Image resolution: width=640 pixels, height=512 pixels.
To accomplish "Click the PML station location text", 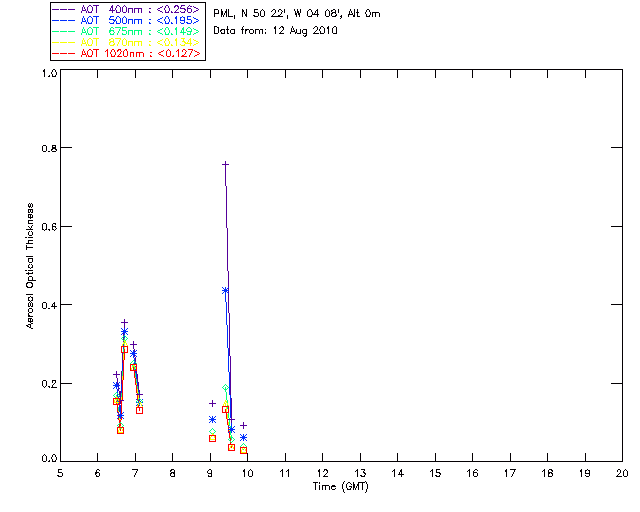I will click(x=297, y=14).
